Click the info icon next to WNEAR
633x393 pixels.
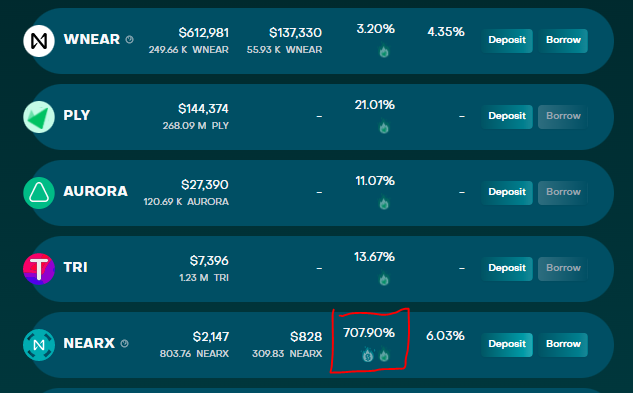tap(130, 40)
